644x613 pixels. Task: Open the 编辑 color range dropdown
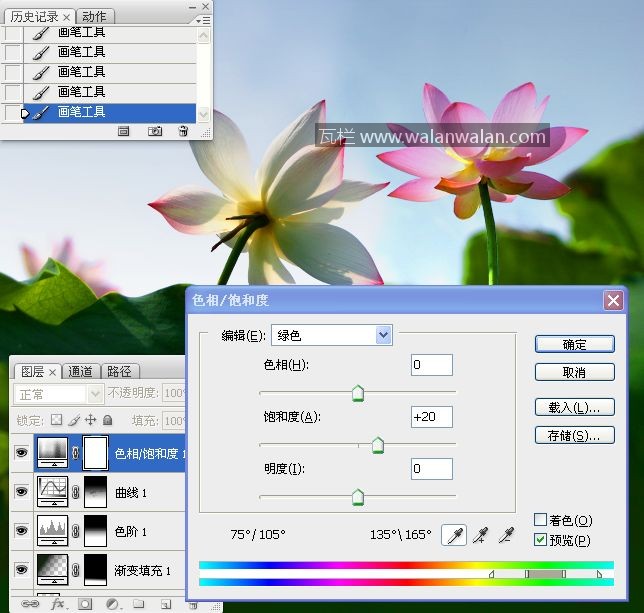384,336
